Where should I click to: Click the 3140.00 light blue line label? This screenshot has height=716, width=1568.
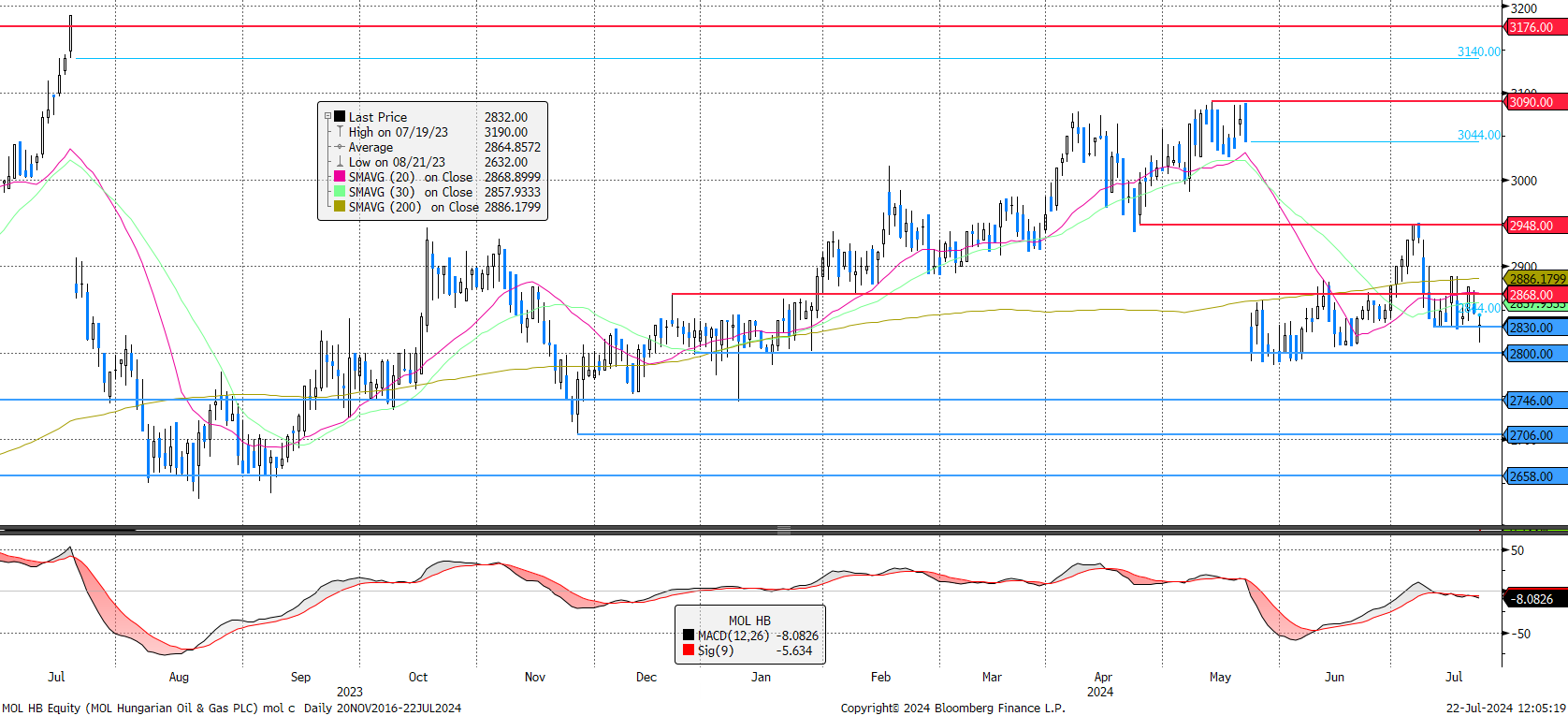[x=1478, y=51]
